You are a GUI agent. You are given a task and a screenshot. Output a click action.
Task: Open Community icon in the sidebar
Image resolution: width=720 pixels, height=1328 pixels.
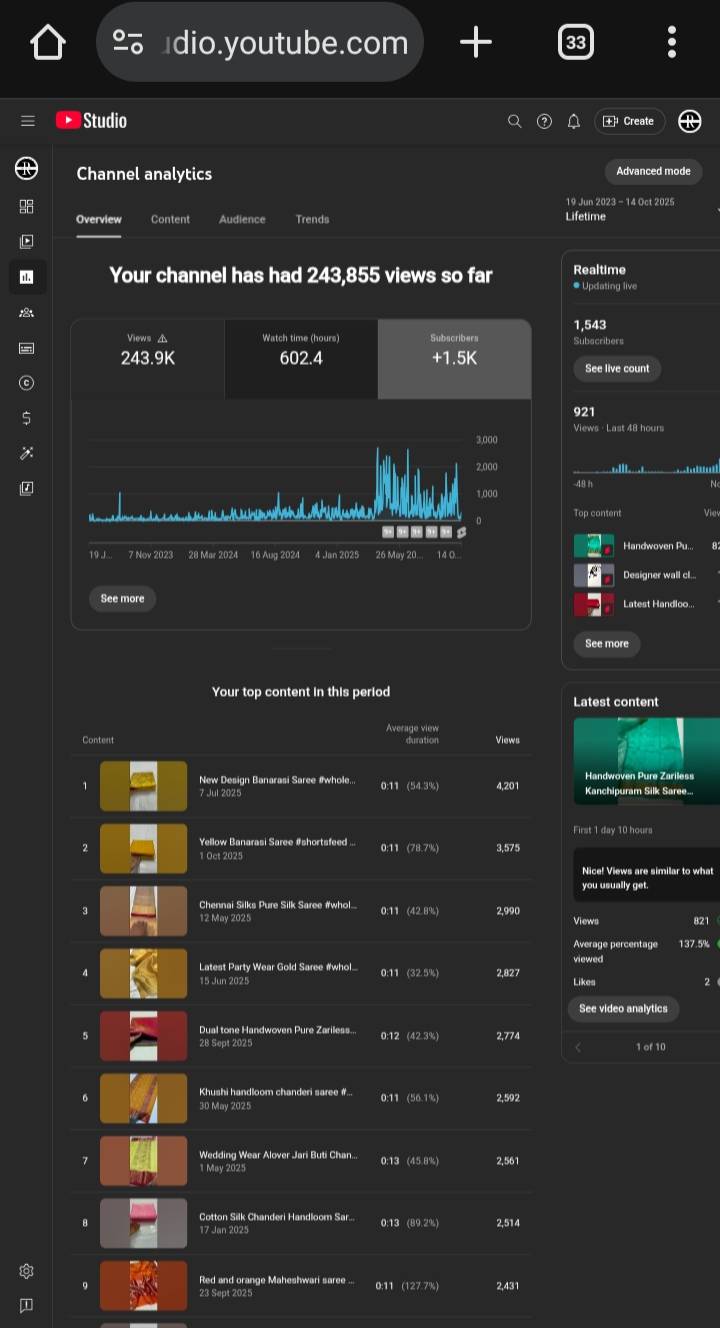[x=27, y=312]
